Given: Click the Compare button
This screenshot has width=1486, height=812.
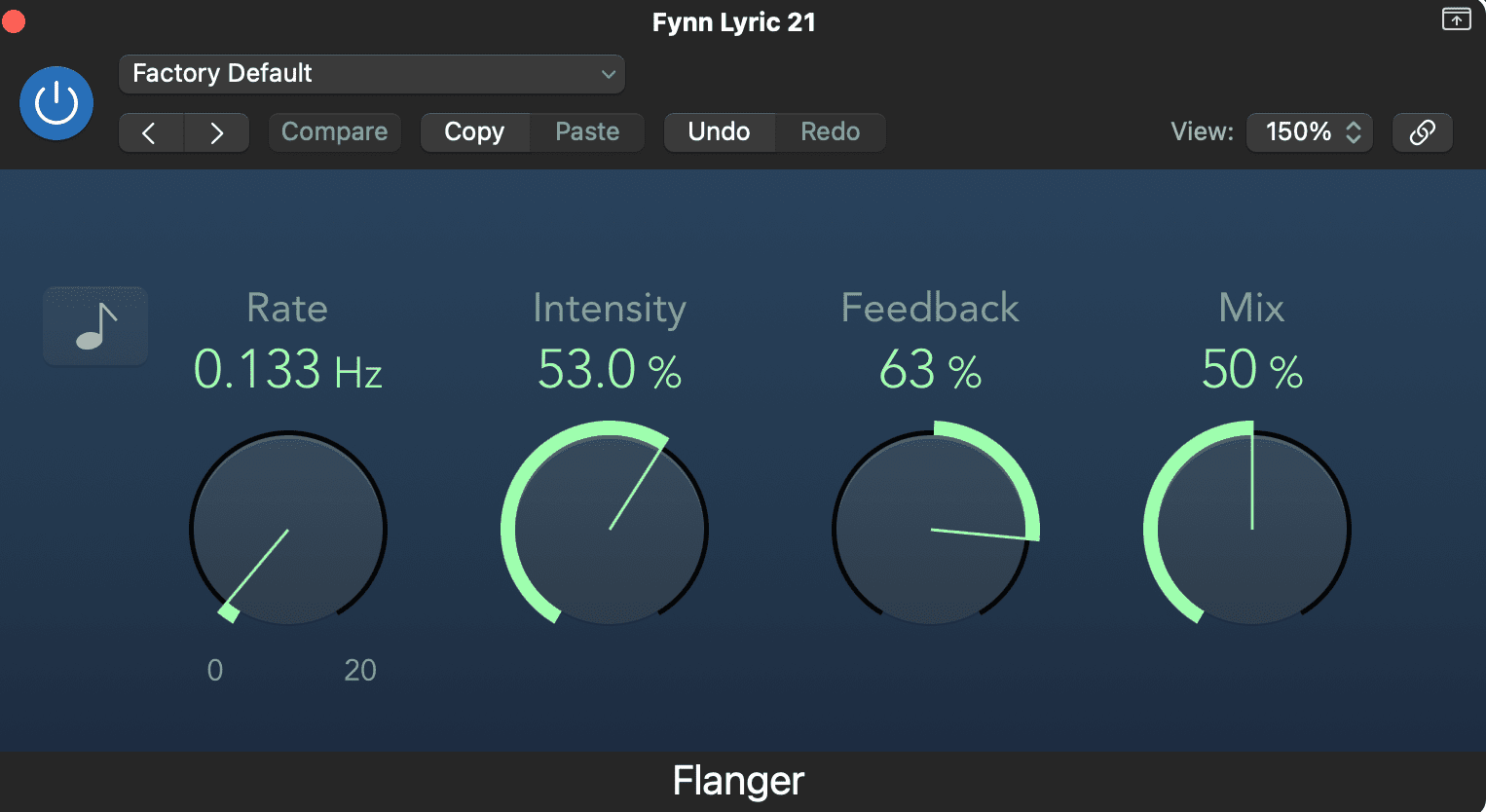Looking at the screenshot, I should click(334, 132).
